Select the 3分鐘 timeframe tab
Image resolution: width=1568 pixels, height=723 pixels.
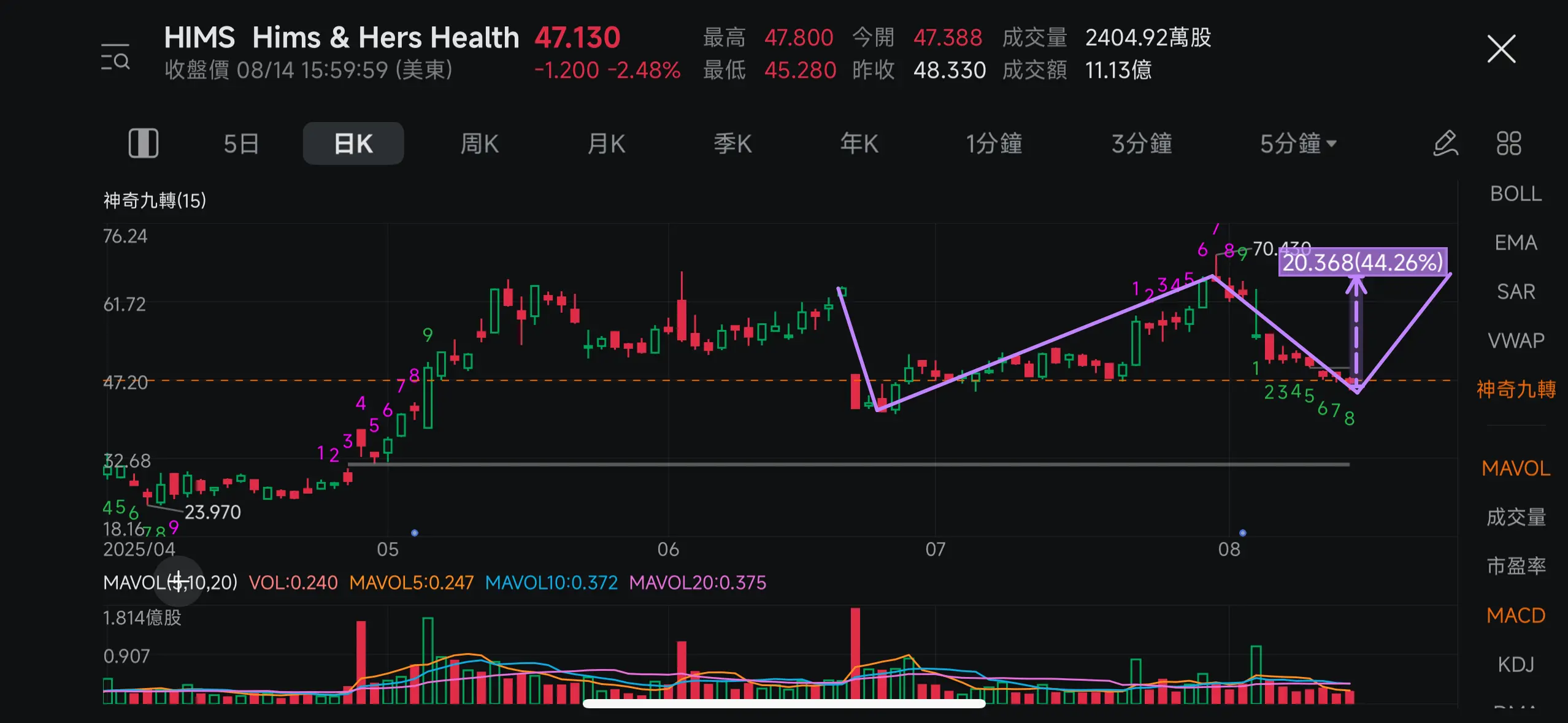click(x=1142, y=143)
